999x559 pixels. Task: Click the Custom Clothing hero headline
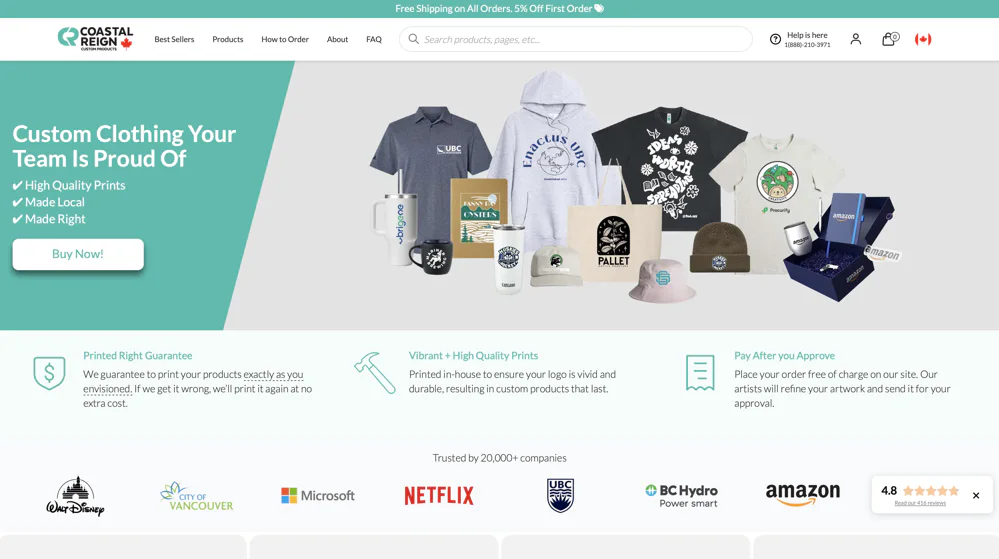124,146
